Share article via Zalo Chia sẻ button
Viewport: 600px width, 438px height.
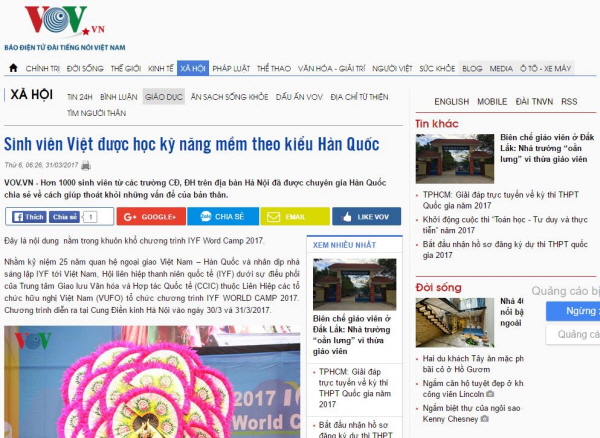click(x=223, y=217)
